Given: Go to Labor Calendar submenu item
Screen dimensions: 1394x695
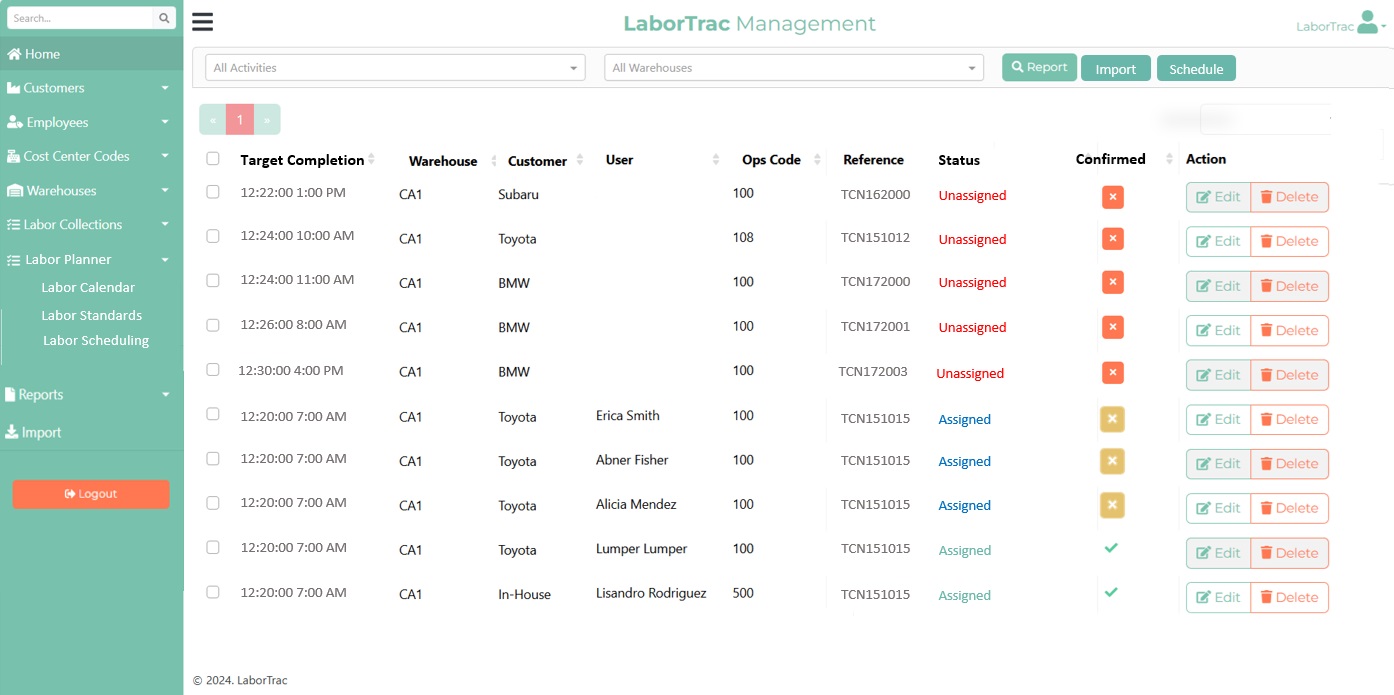Looking at the screenshot, I should tap(88, 288).
